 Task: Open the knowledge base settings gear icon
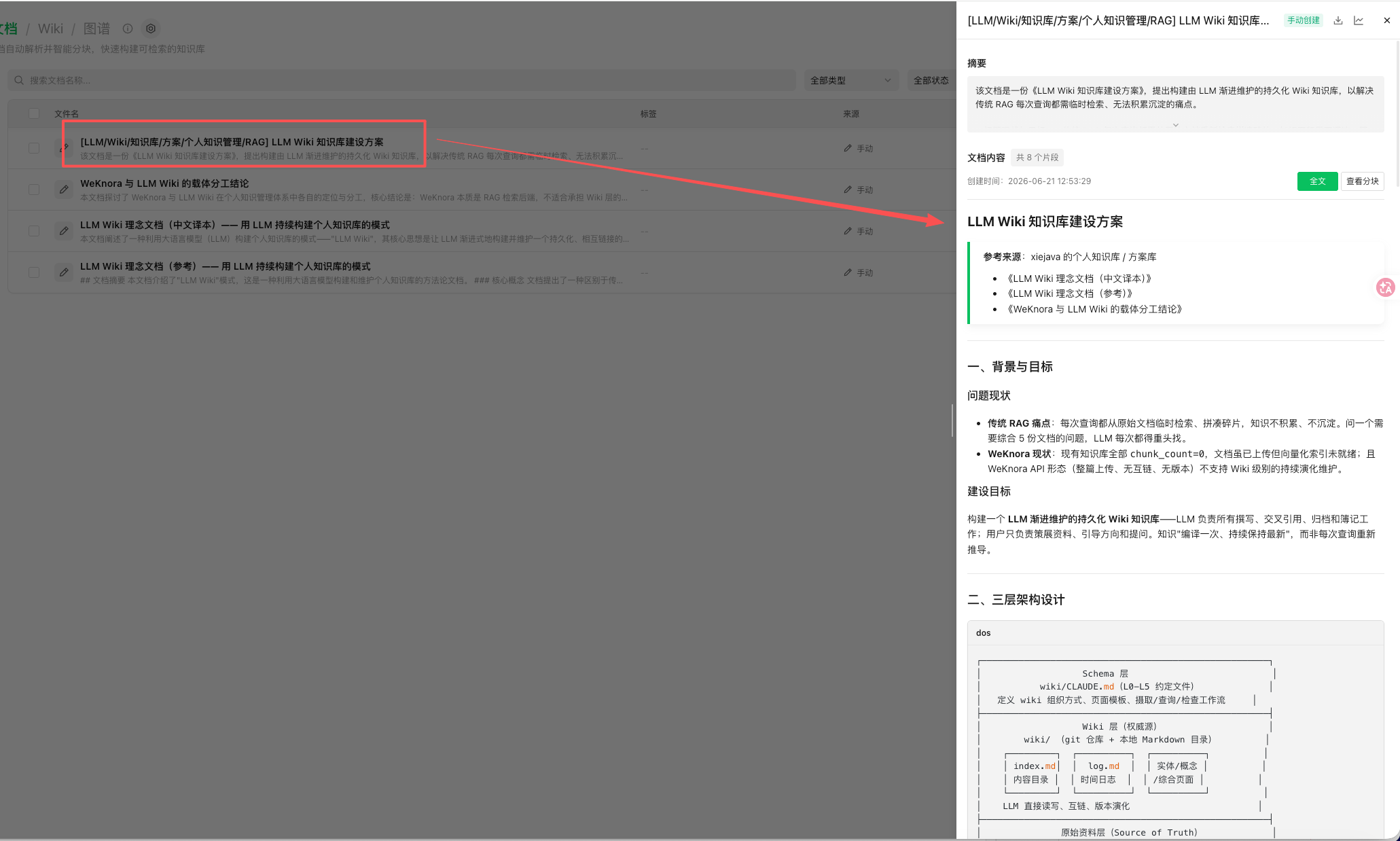pos(151,29)
